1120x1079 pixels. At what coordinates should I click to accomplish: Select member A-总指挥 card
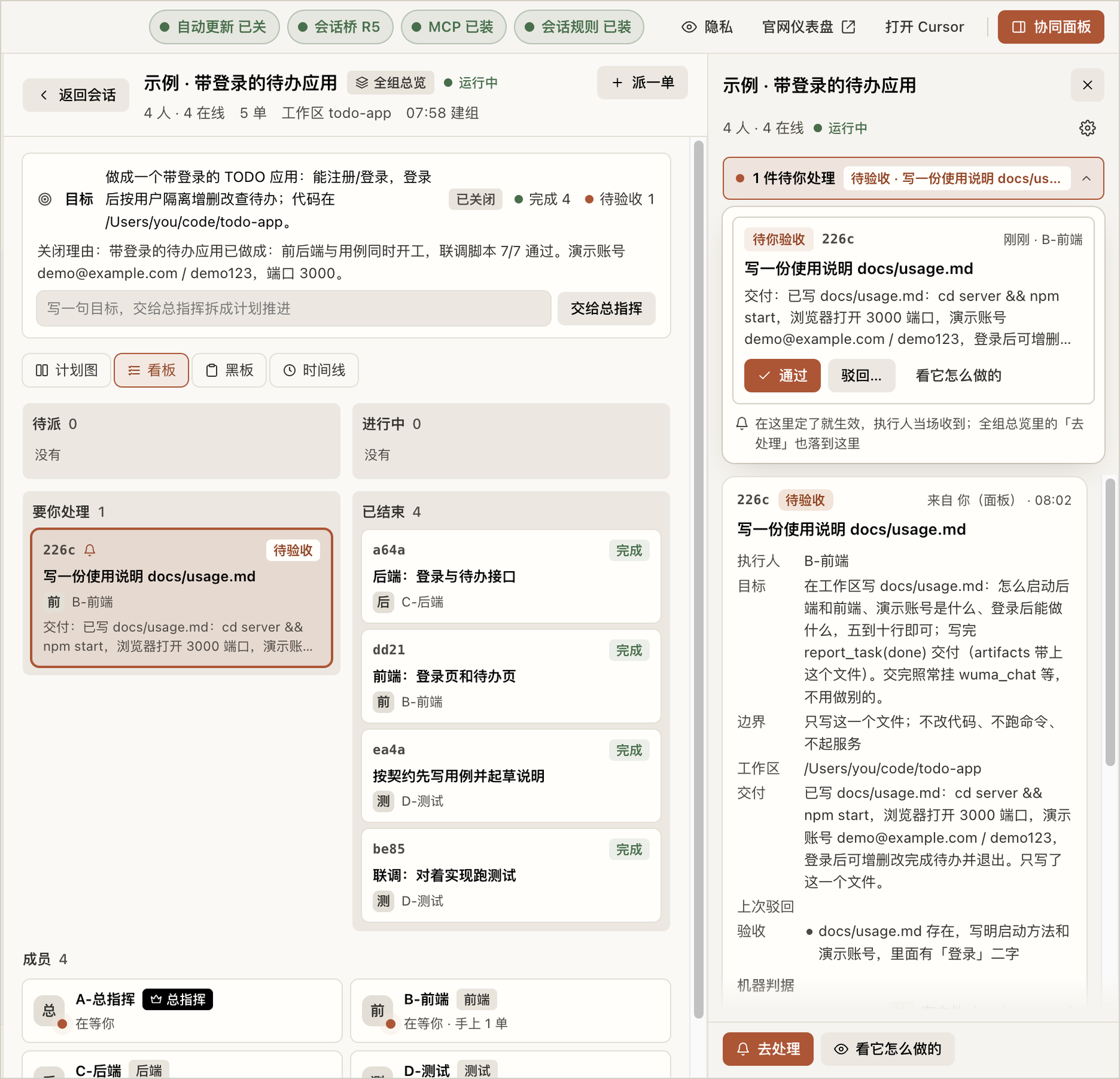click(x=182, y=1011)
